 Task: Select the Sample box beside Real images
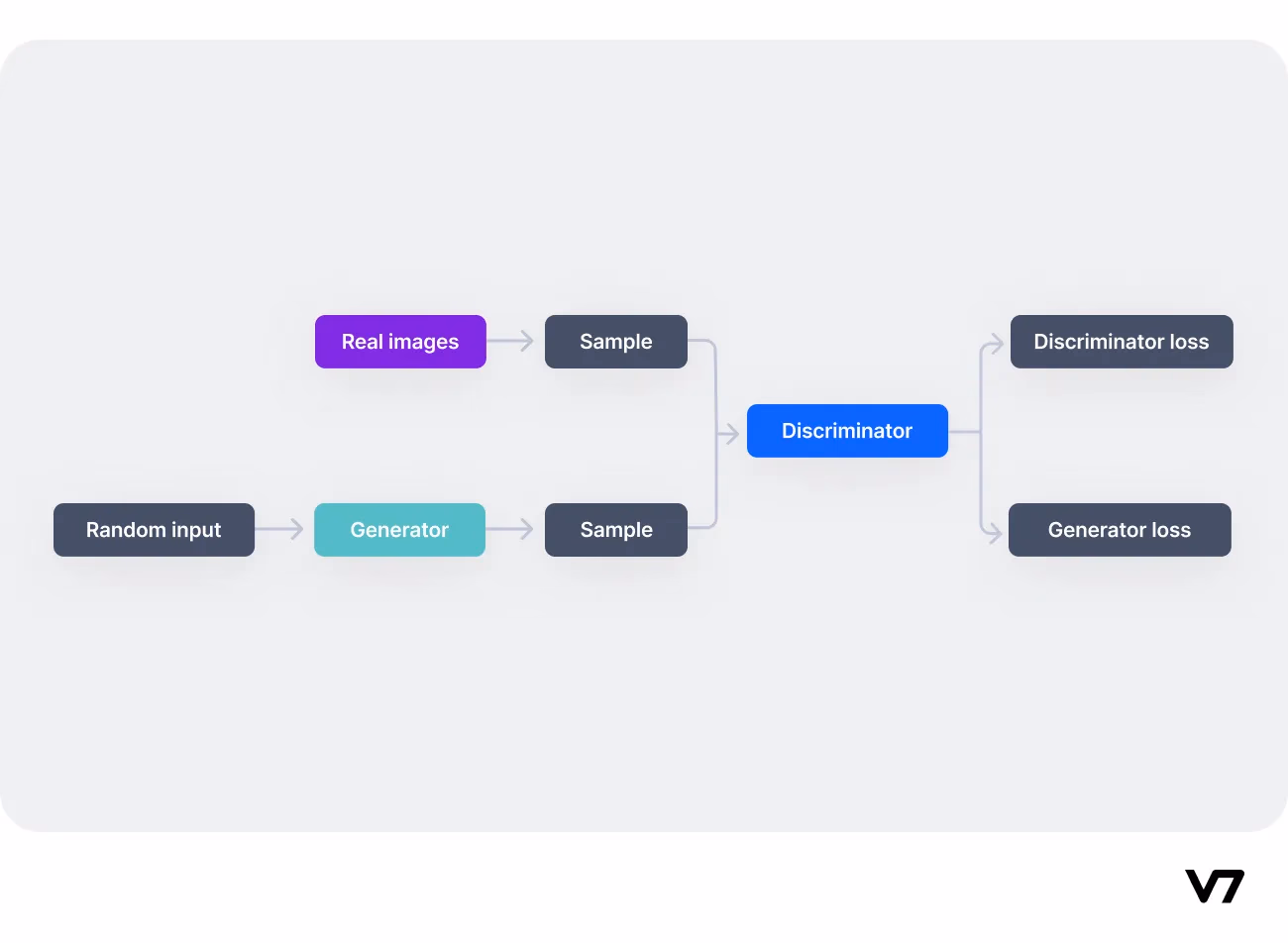(616, 342)
